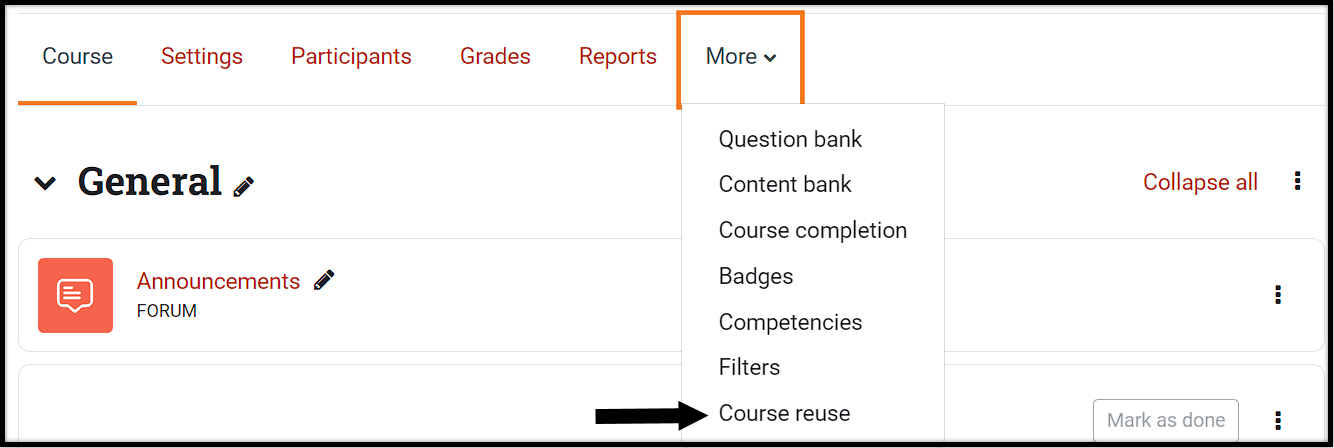Open the Announcements activity three-dot menu
The image size is (1334, 448).
1278,294
